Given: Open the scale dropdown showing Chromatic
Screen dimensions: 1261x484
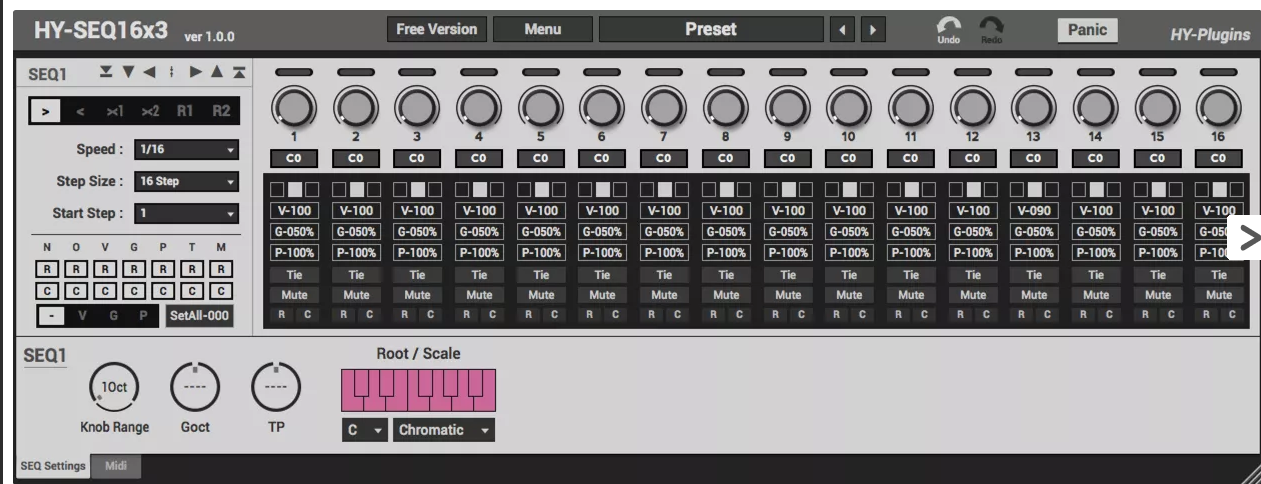Looking at the screenshot, I should pyautogui.click(x=444, y=430).
